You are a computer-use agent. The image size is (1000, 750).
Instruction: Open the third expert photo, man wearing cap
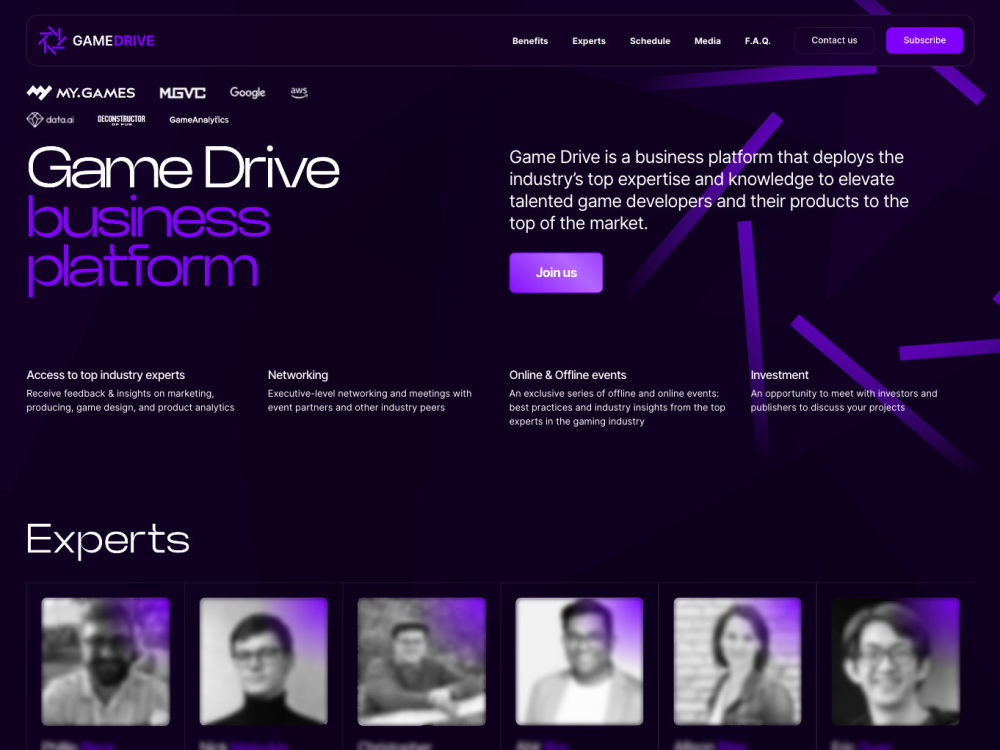pos(422,661)
